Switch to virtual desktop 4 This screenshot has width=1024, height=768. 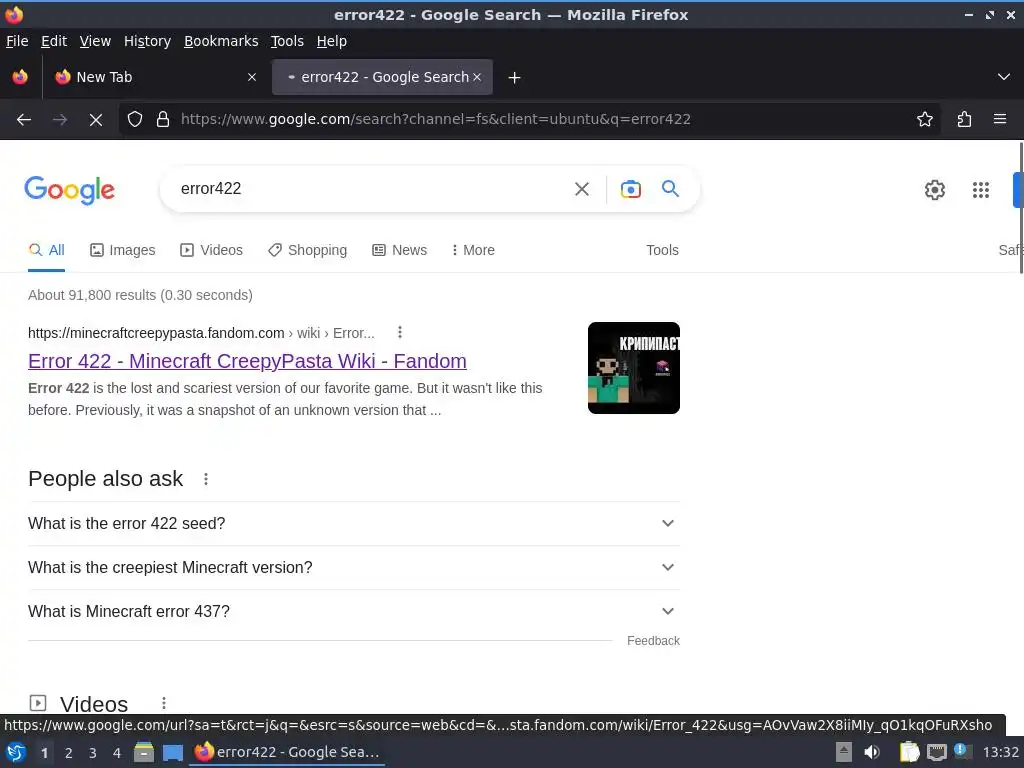(x=117, y=753)
